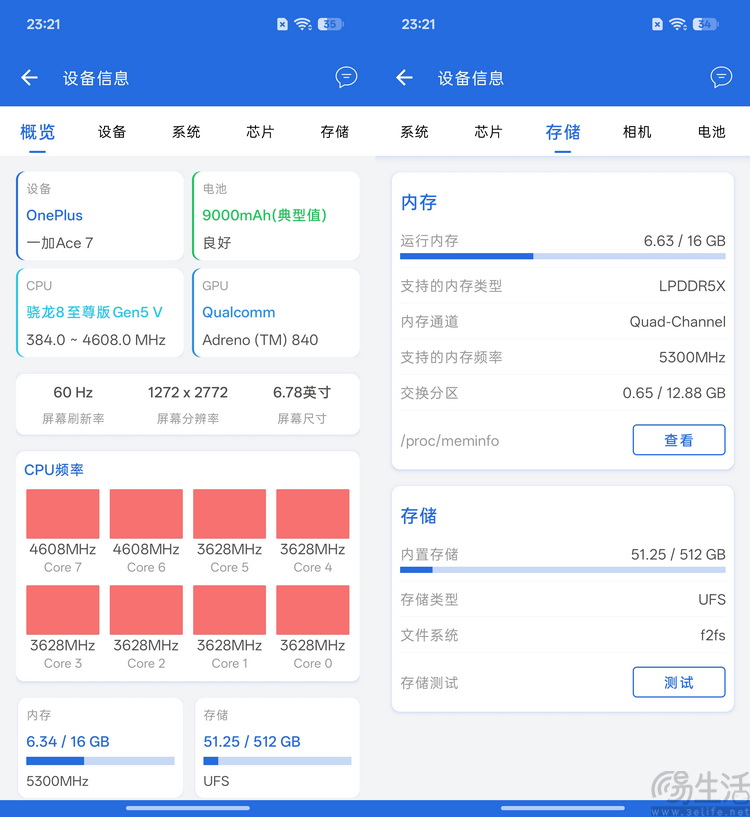The height and width of the screenshot is (817, 750).
Task: Switch to the 系统 tab on the left screen
Action: pos(186,132)
